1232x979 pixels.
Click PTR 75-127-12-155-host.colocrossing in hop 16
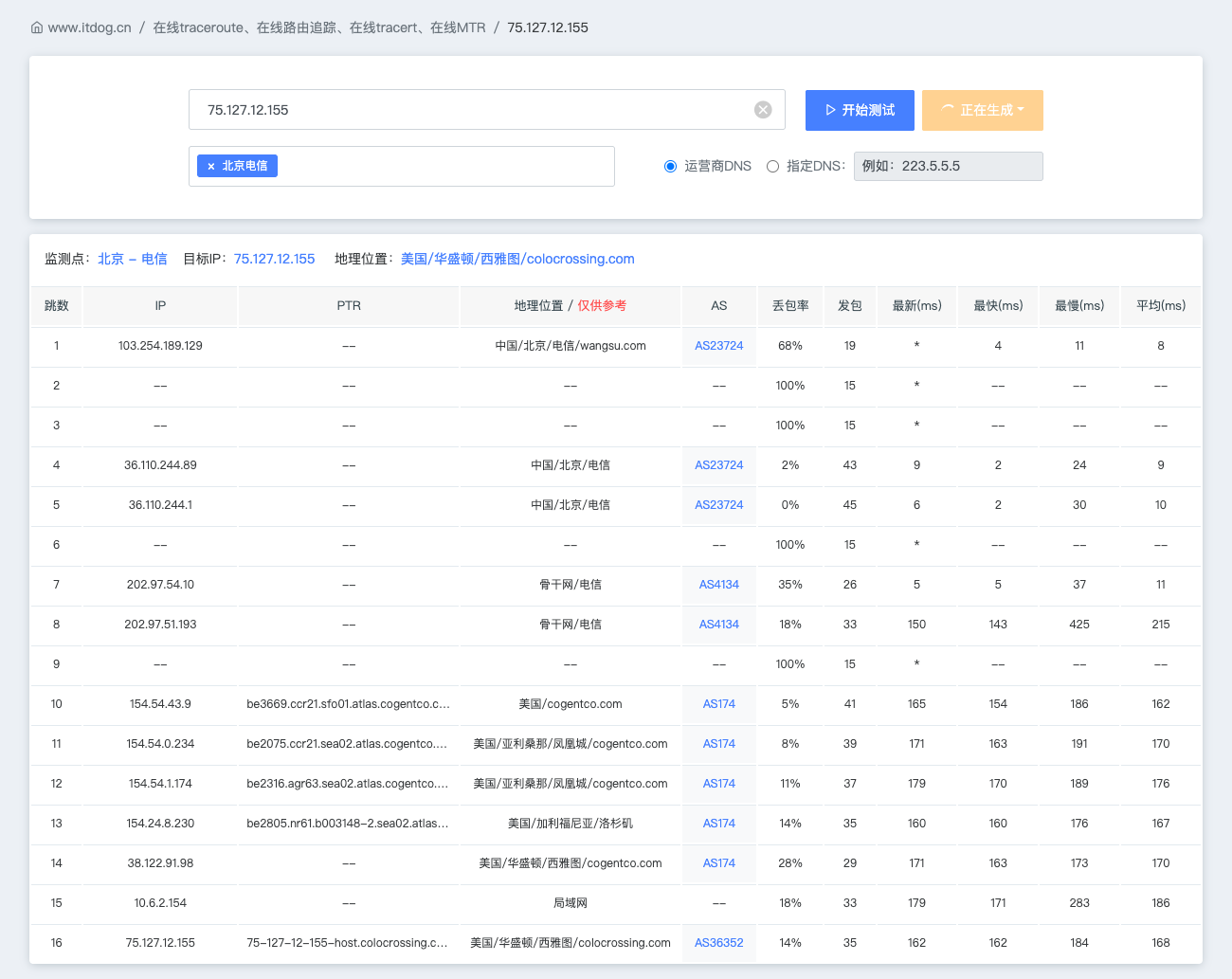(x=347, y=943)
